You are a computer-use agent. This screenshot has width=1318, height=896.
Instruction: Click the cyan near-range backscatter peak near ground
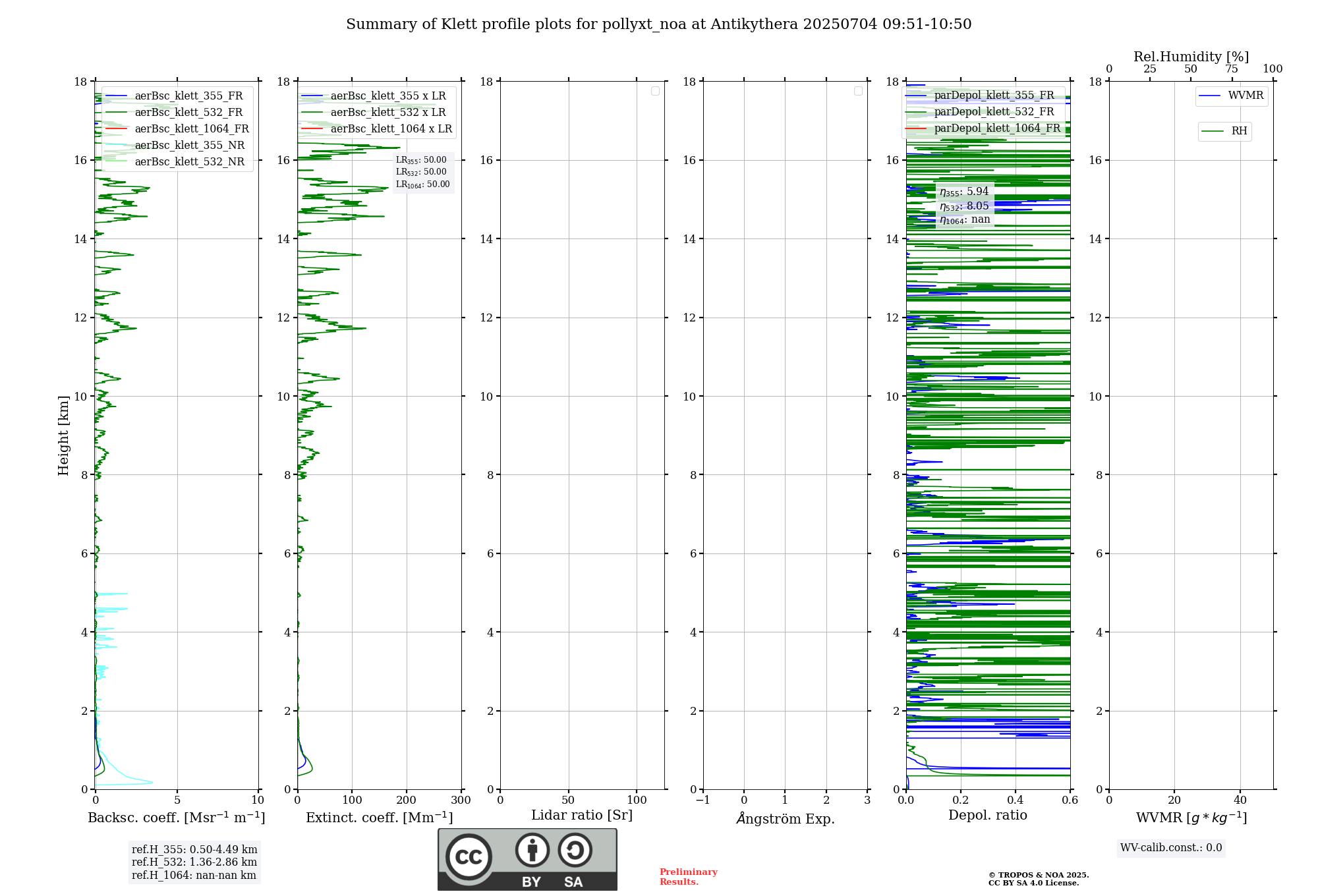(x=151, y=782)
